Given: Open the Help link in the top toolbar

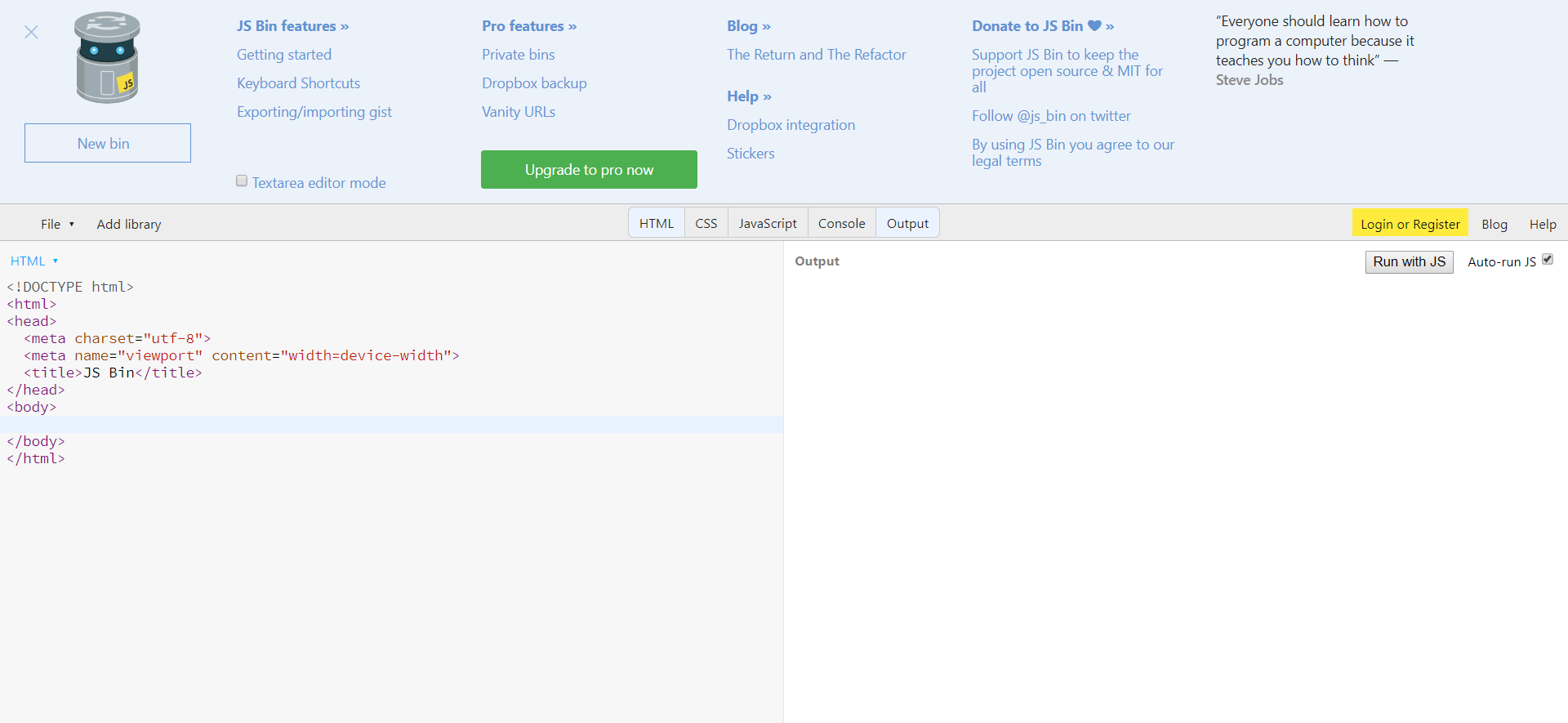Looking at the screenshot, I should (1542, 224).
